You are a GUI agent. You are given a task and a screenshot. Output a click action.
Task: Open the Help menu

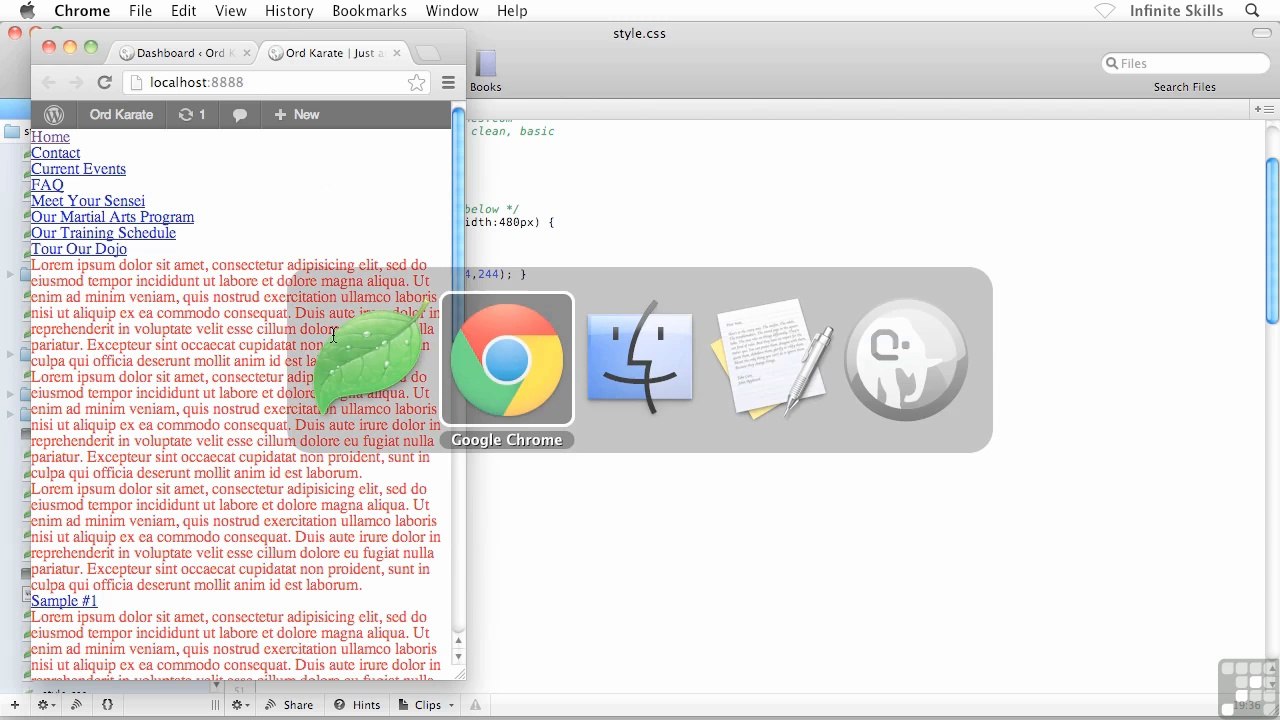[x=512, y=11]
